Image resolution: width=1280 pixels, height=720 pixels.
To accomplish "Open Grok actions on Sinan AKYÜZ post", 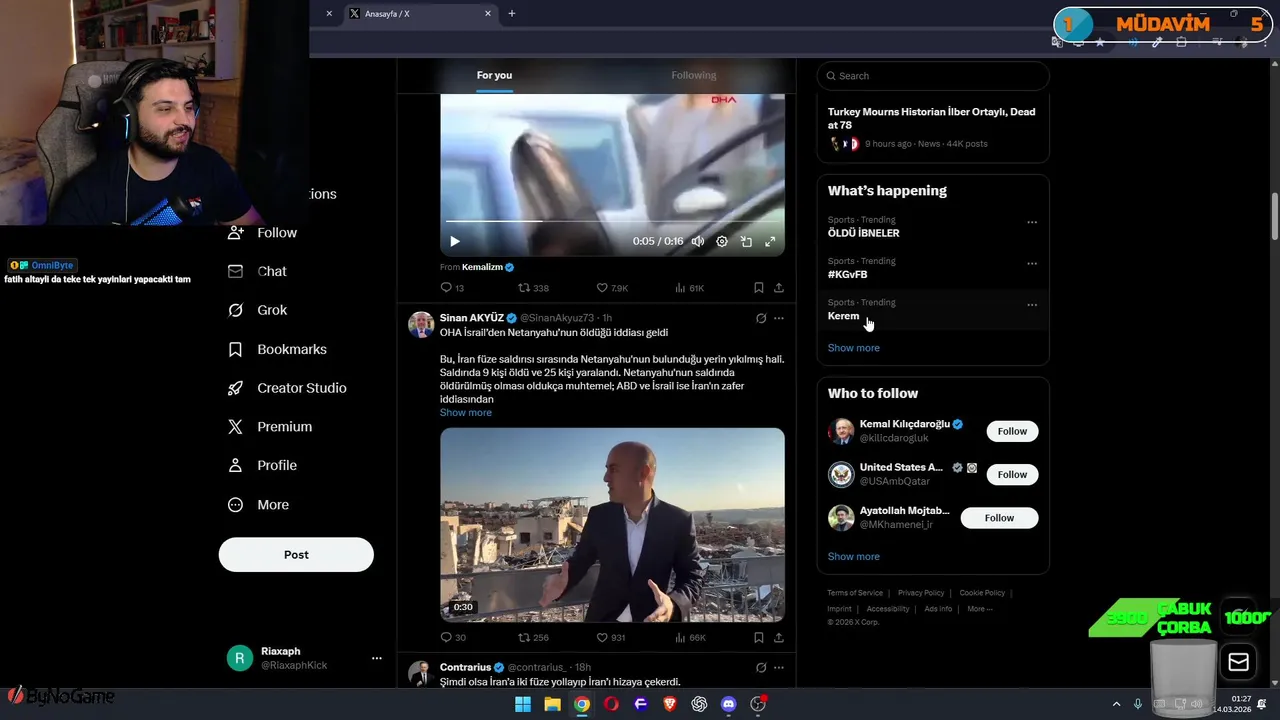I will (761, 318).
